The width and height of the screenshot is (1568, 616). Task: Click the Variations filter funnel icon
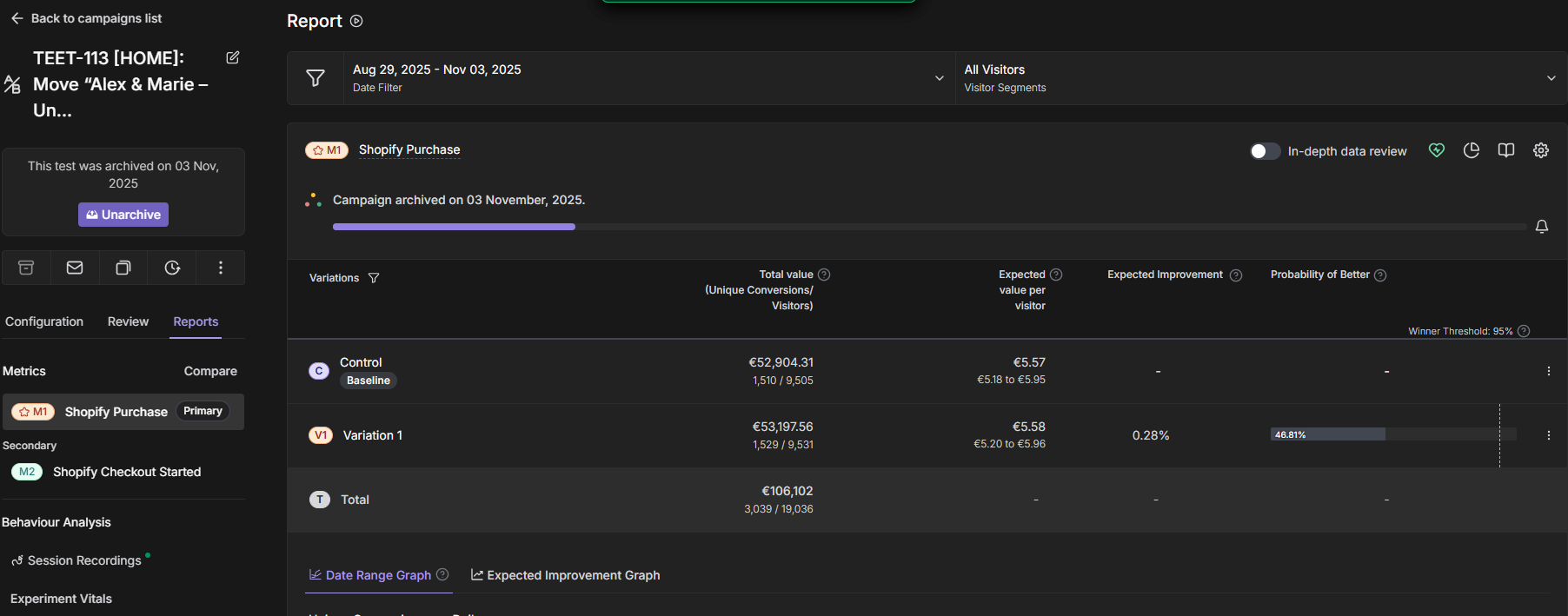pyautogui.click(x=374, y=278)
